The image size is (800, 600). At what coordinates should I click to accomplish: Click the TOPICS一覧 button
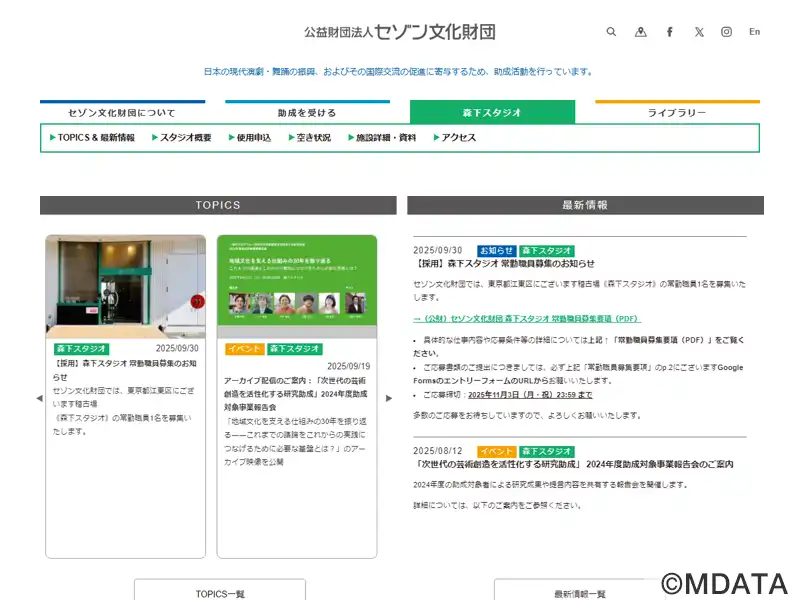[220, 591]
